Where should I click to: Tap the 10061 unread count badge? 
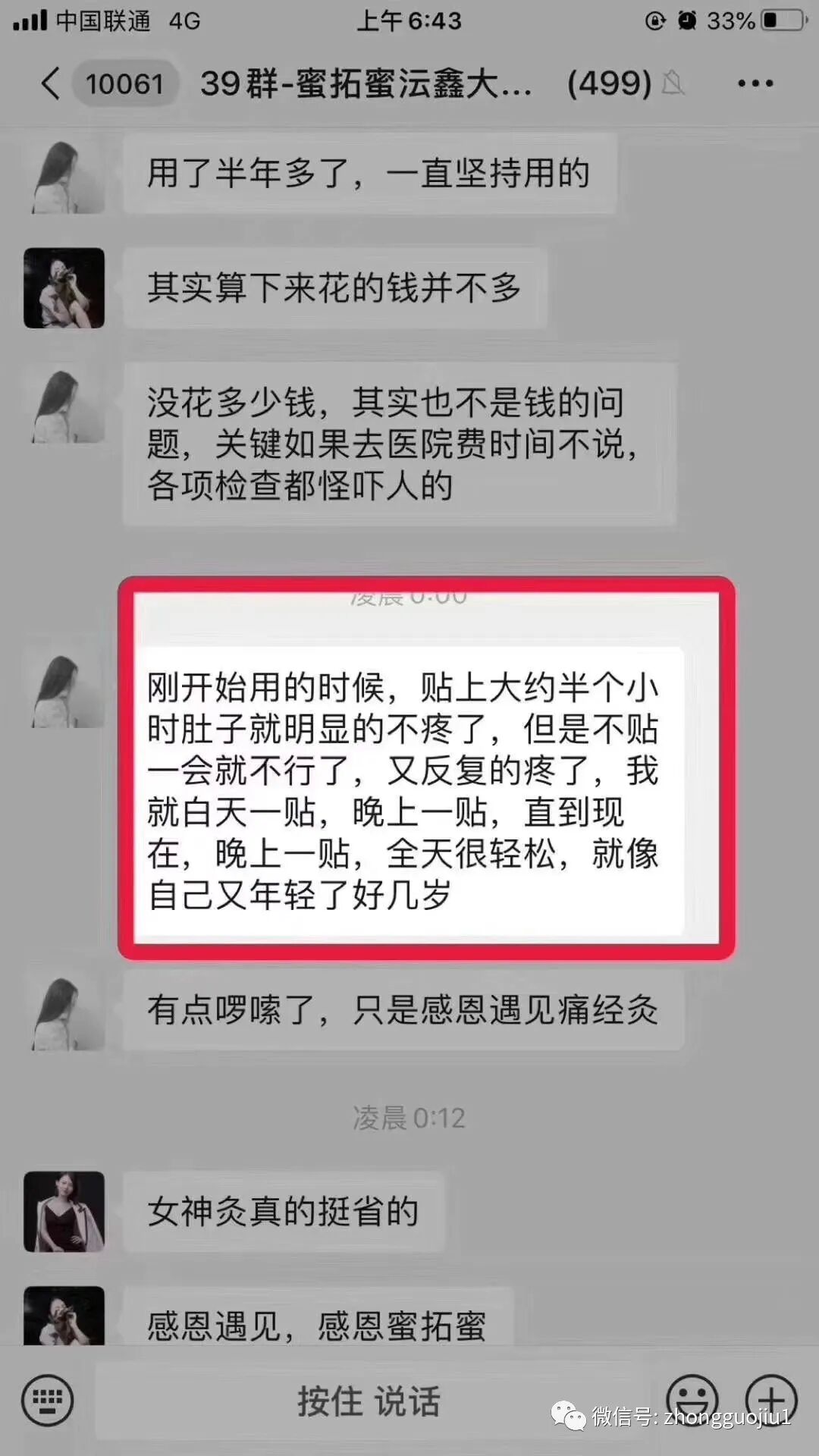(125, 83)
